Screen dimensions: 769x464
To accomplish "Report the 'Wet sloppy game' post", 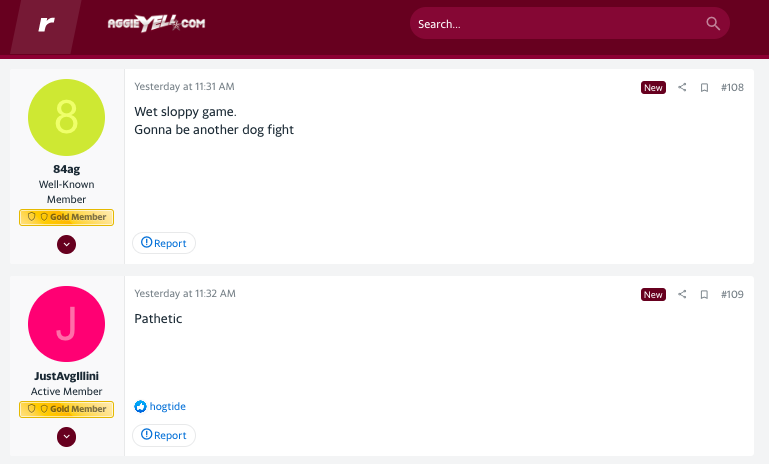I will [x=164, y=243].
